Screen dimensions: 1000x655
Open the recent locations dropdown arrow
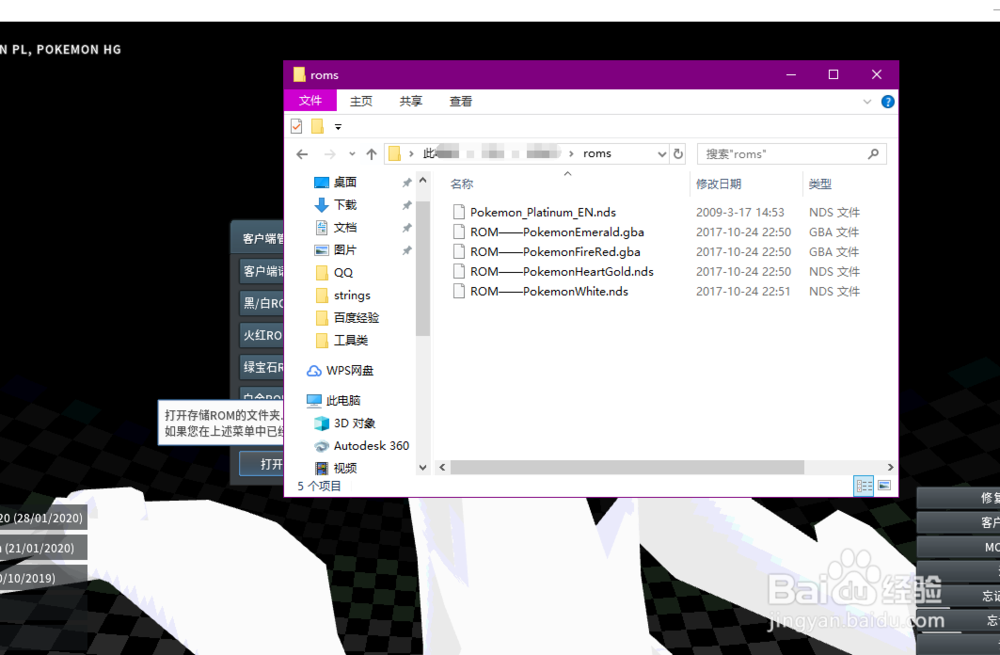[x=352, y=154]
